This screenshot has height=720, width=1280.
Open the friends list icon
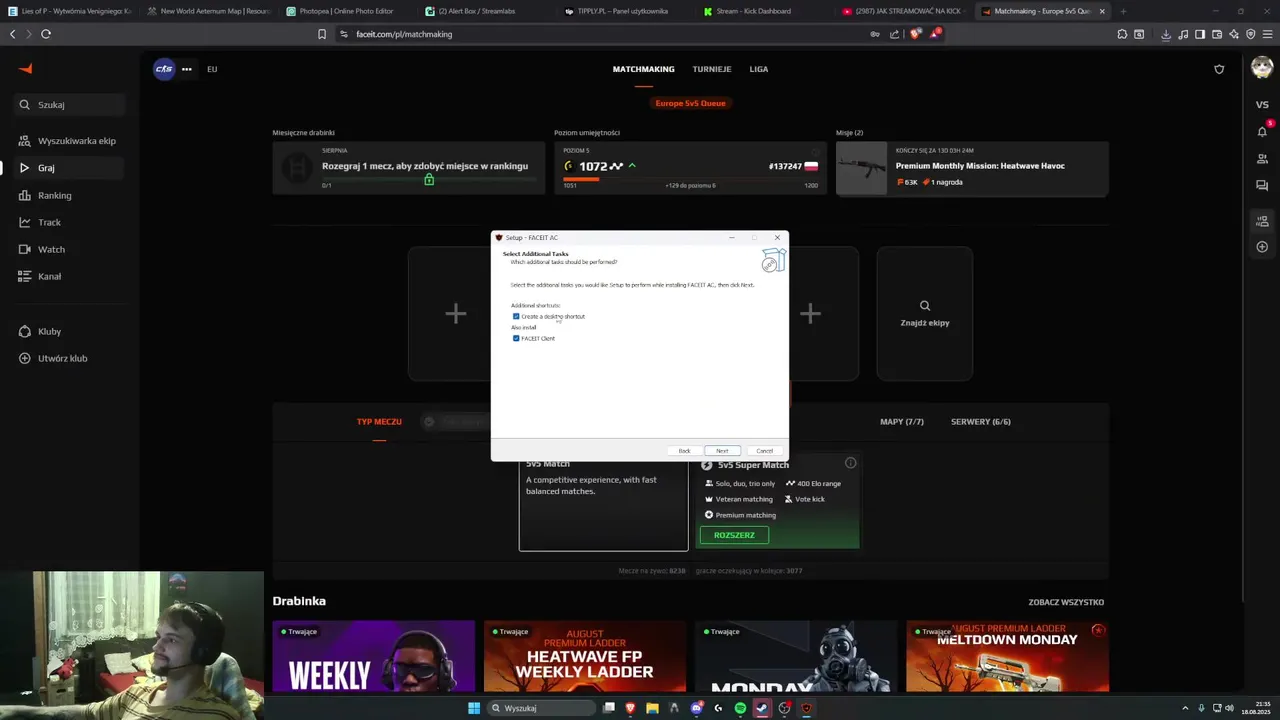(1262, 159)
